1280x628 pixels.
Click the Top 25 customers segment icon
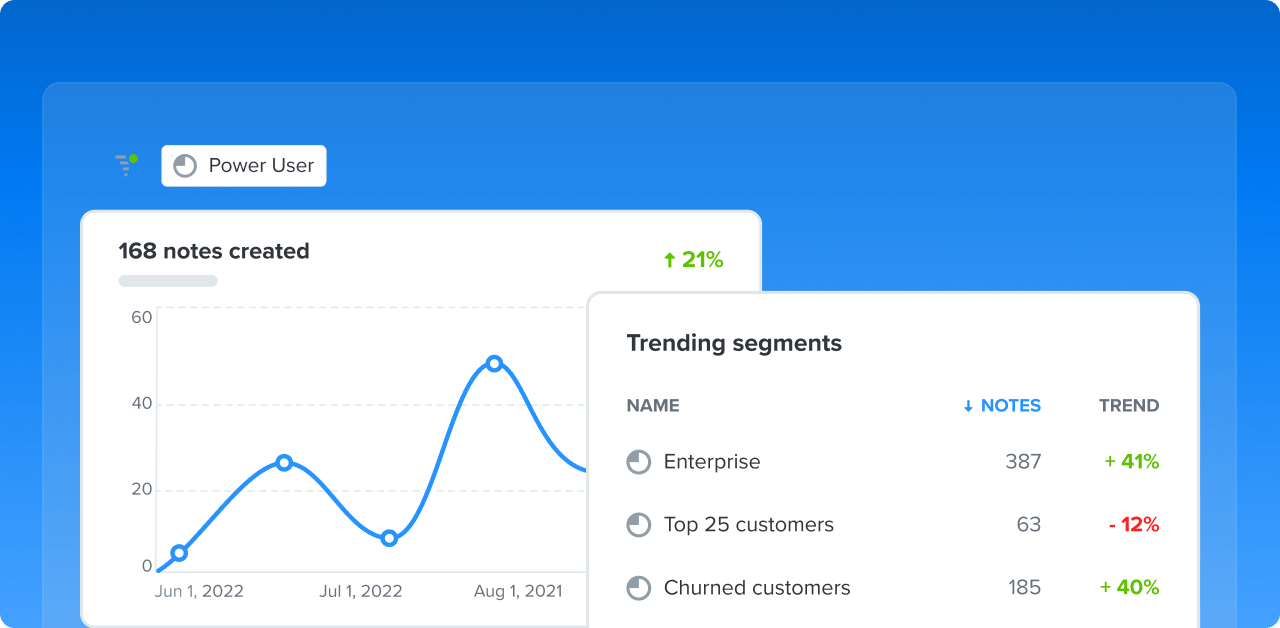tap(639, 524)
